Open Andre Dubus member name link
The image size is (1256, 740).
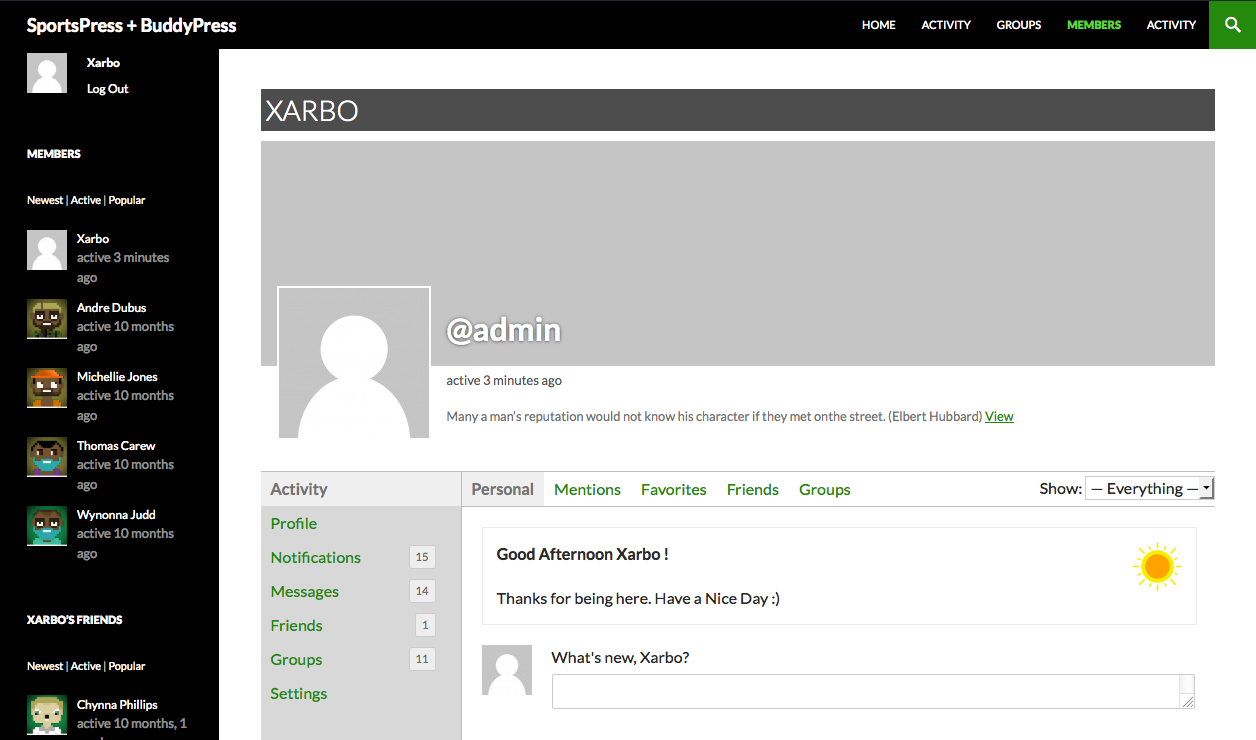(111, 308)
